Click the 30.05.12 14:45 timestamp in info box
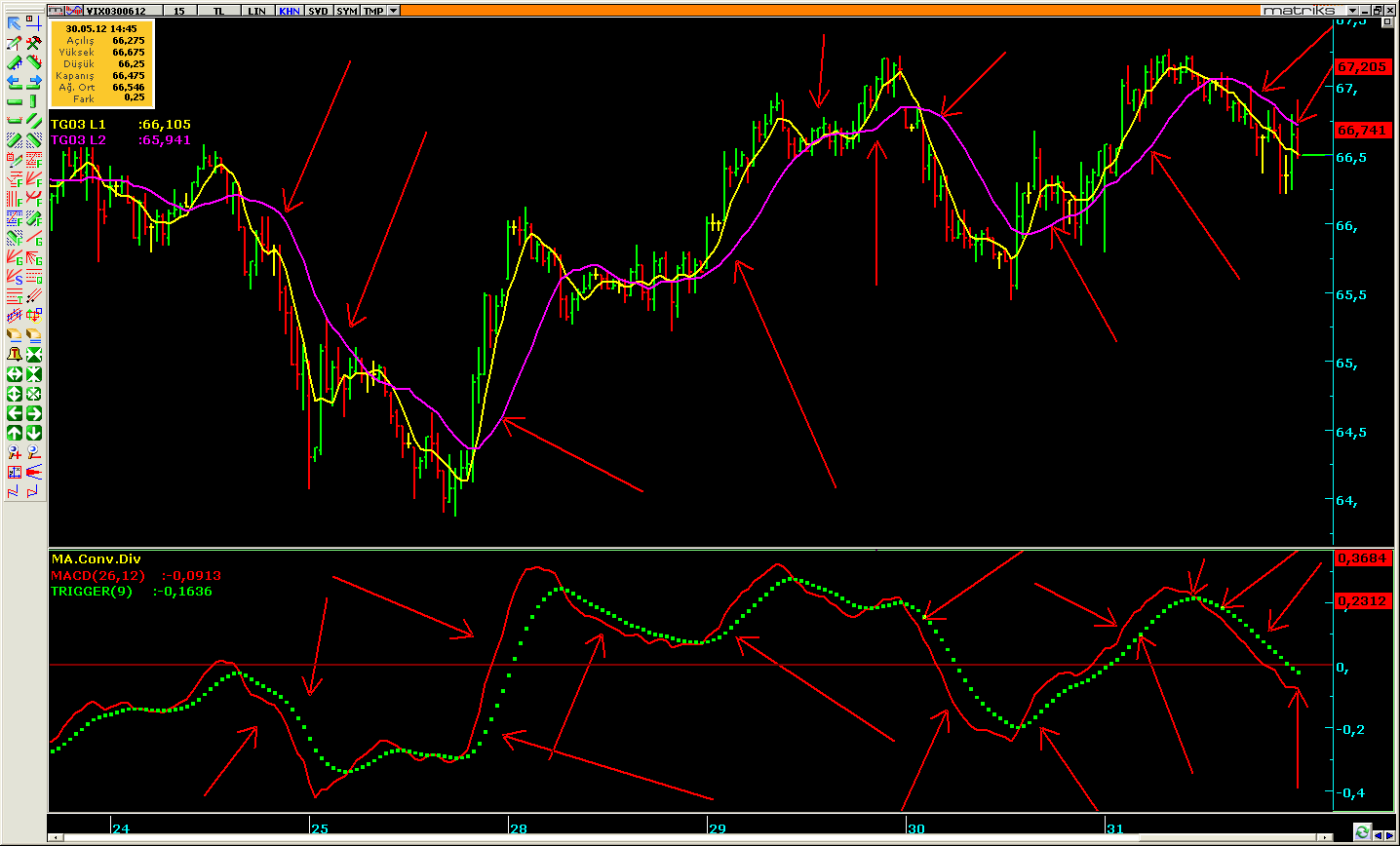1400x846 pixels. (101, 29)
